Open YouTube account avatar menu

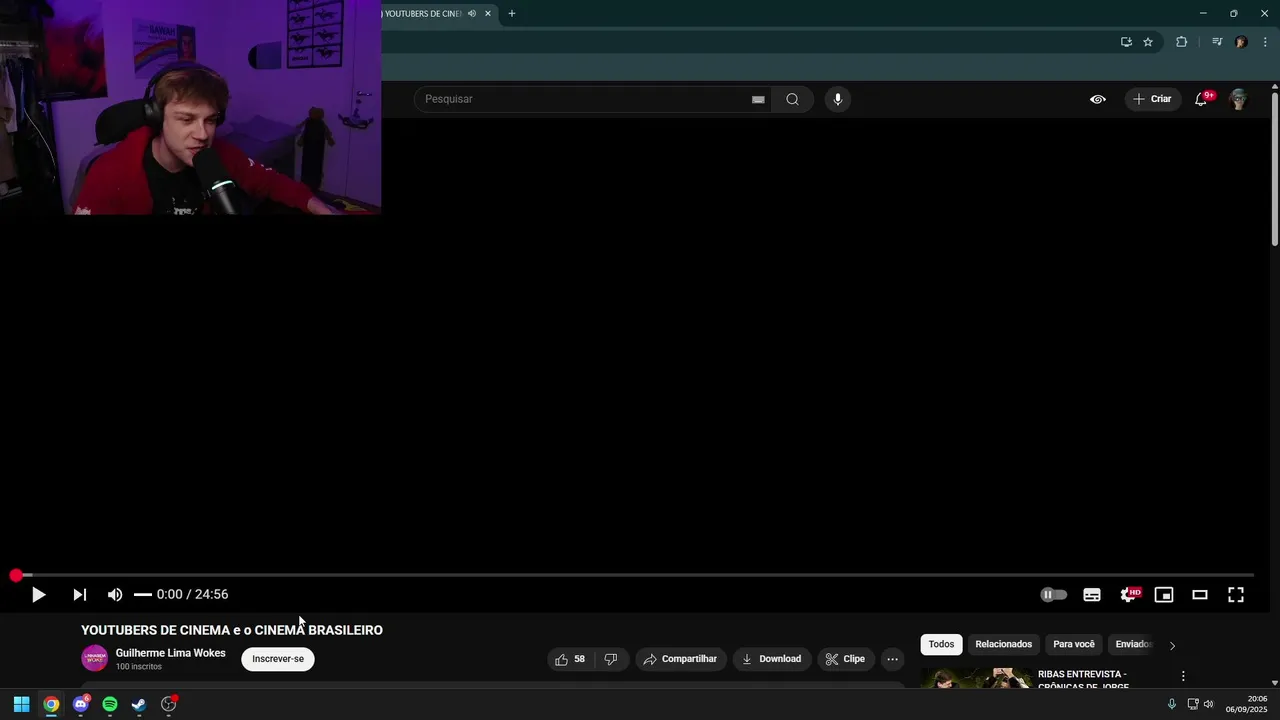(1238, 99)
